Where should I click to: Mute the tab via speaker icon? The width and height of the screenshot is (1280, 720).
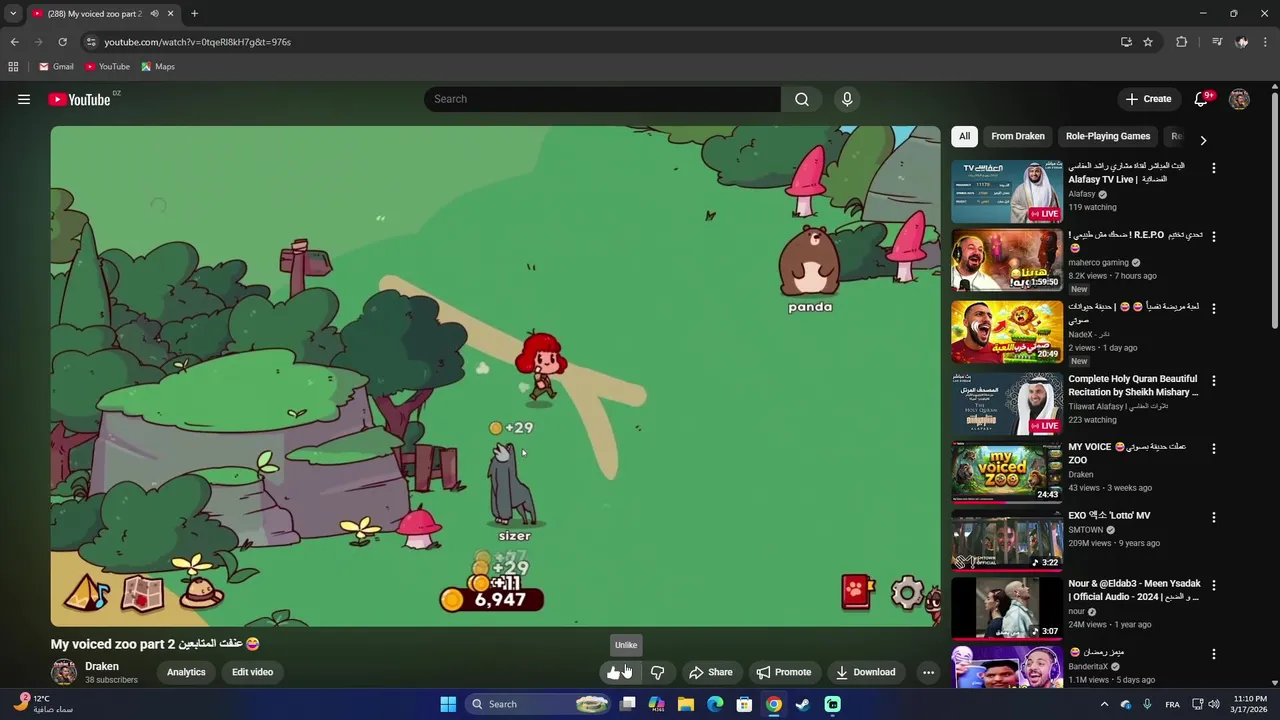(154, 14)
